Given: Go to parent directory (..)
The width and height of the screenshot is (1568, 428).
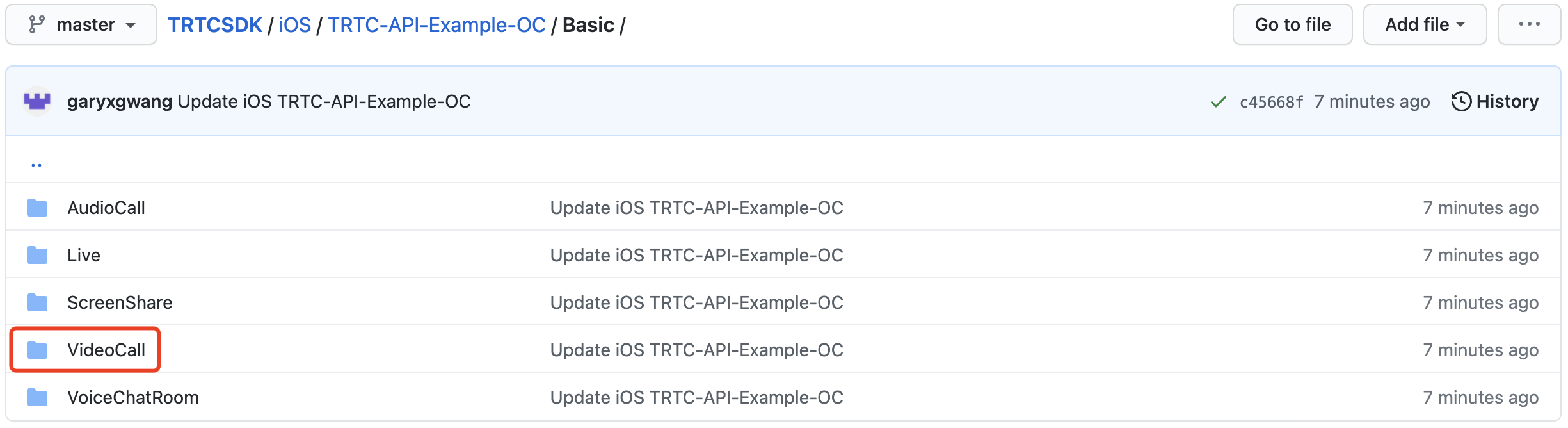Looking at the screenshot, I should click(36, 165).
